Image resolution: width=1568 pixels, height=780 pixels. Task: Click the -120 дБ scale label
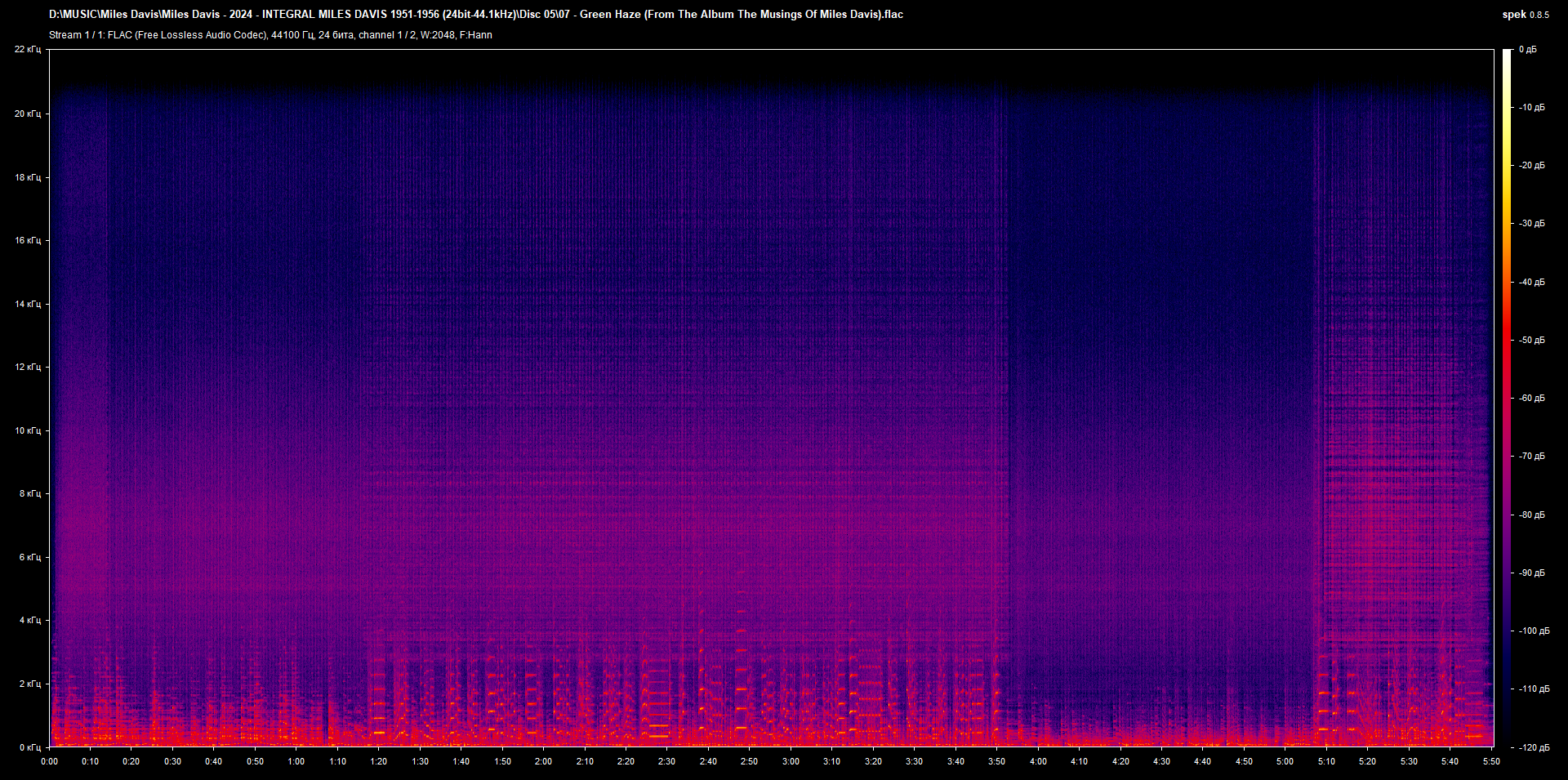1534,747
